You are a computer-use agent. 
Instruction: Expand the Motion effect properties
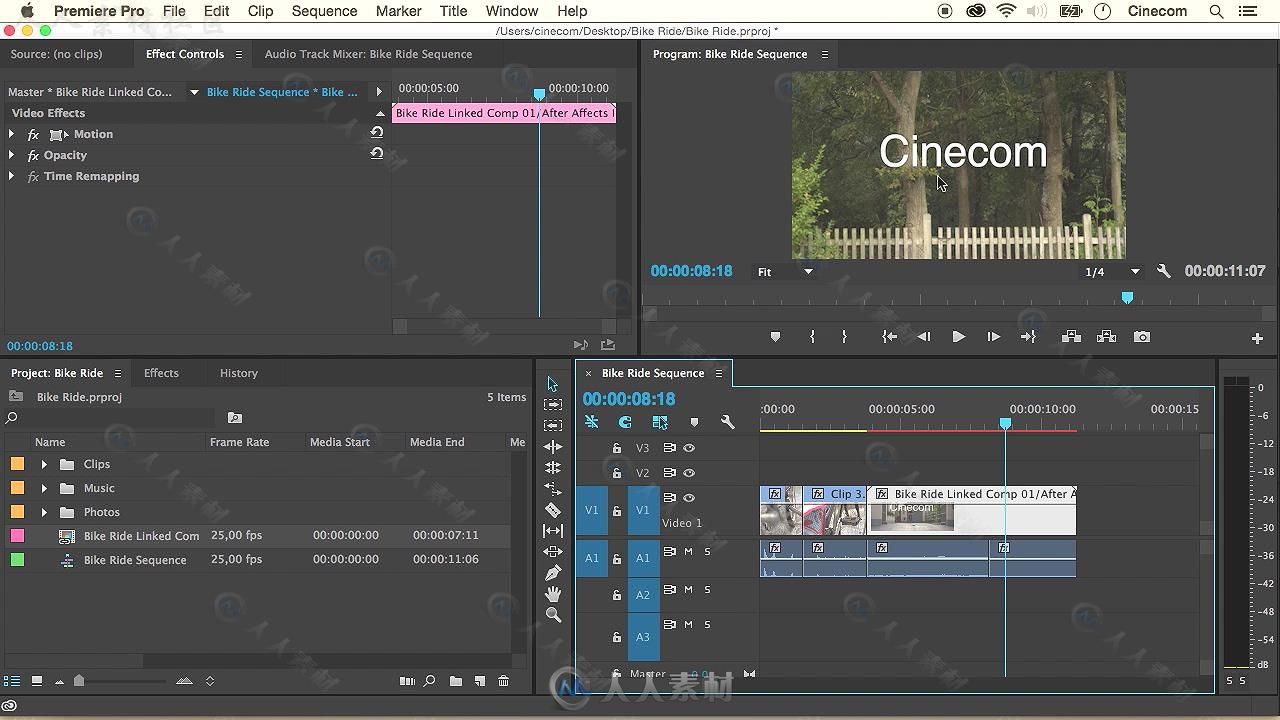point(11,134)
